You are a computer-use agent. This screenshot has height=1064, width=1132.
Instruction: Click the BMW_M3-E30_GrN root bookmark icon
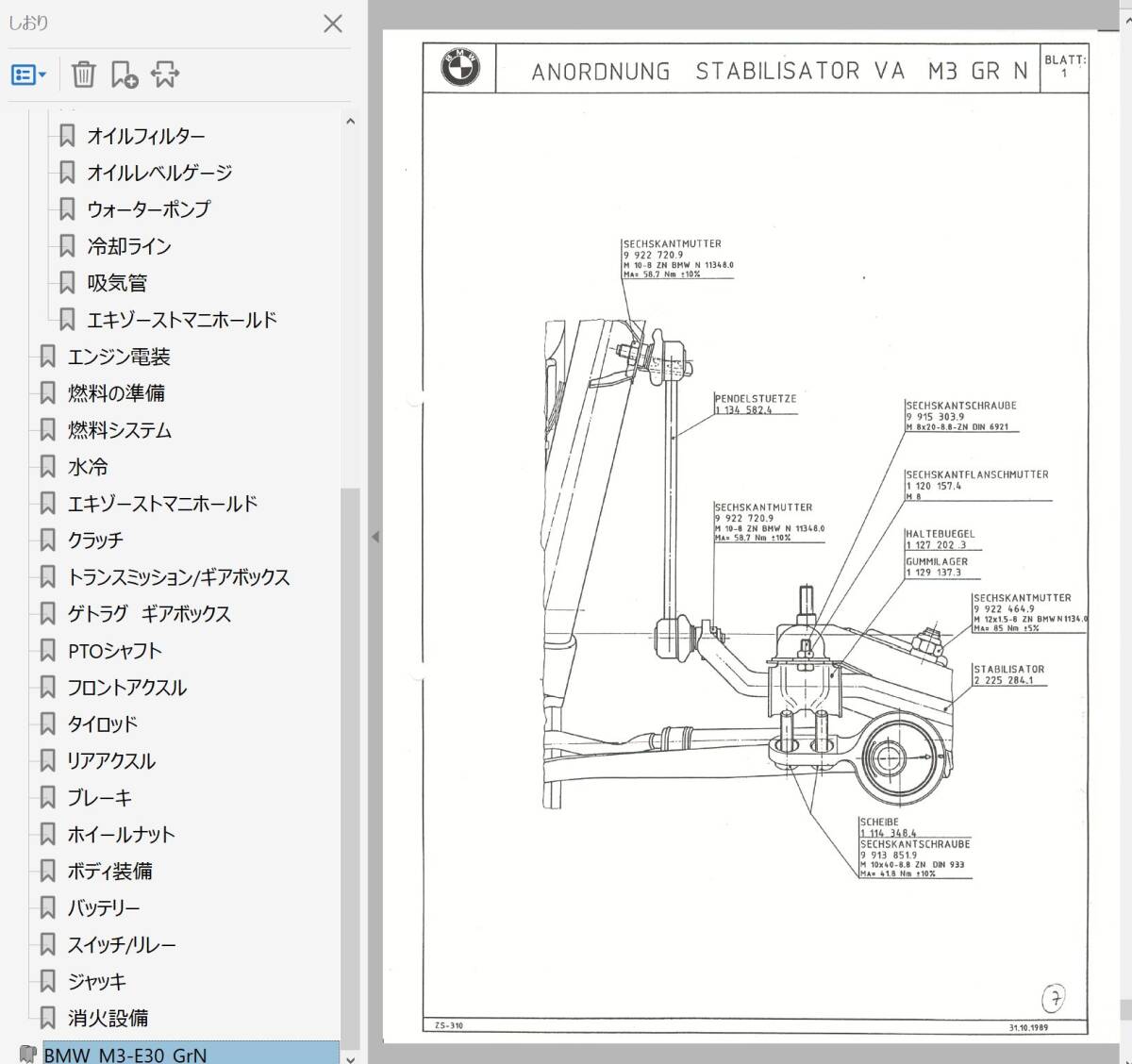(x=28, y=1054)
